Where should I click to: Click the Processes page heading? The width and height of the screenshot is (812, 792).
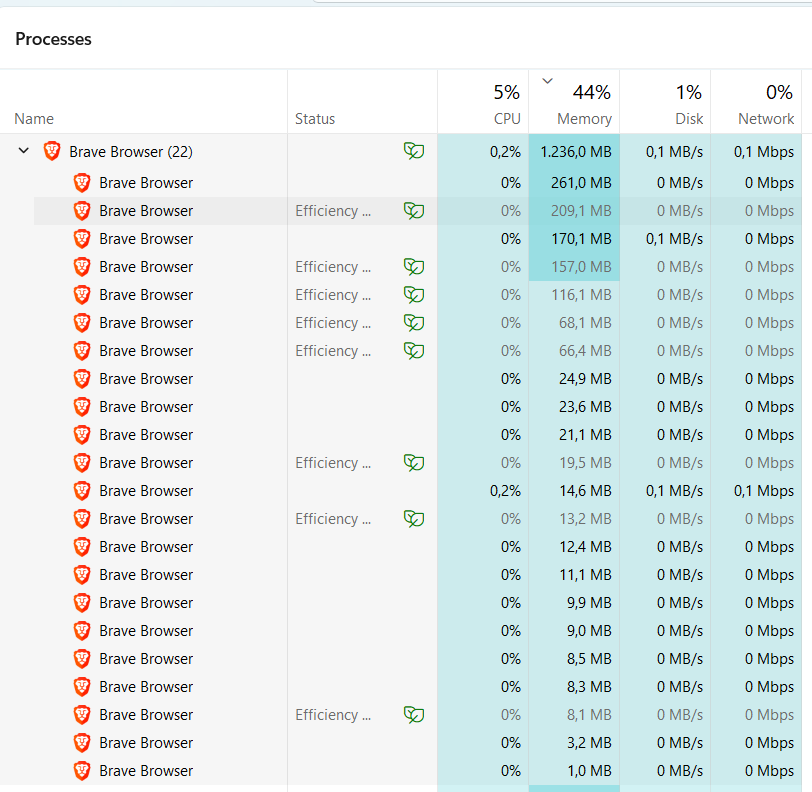53,39
